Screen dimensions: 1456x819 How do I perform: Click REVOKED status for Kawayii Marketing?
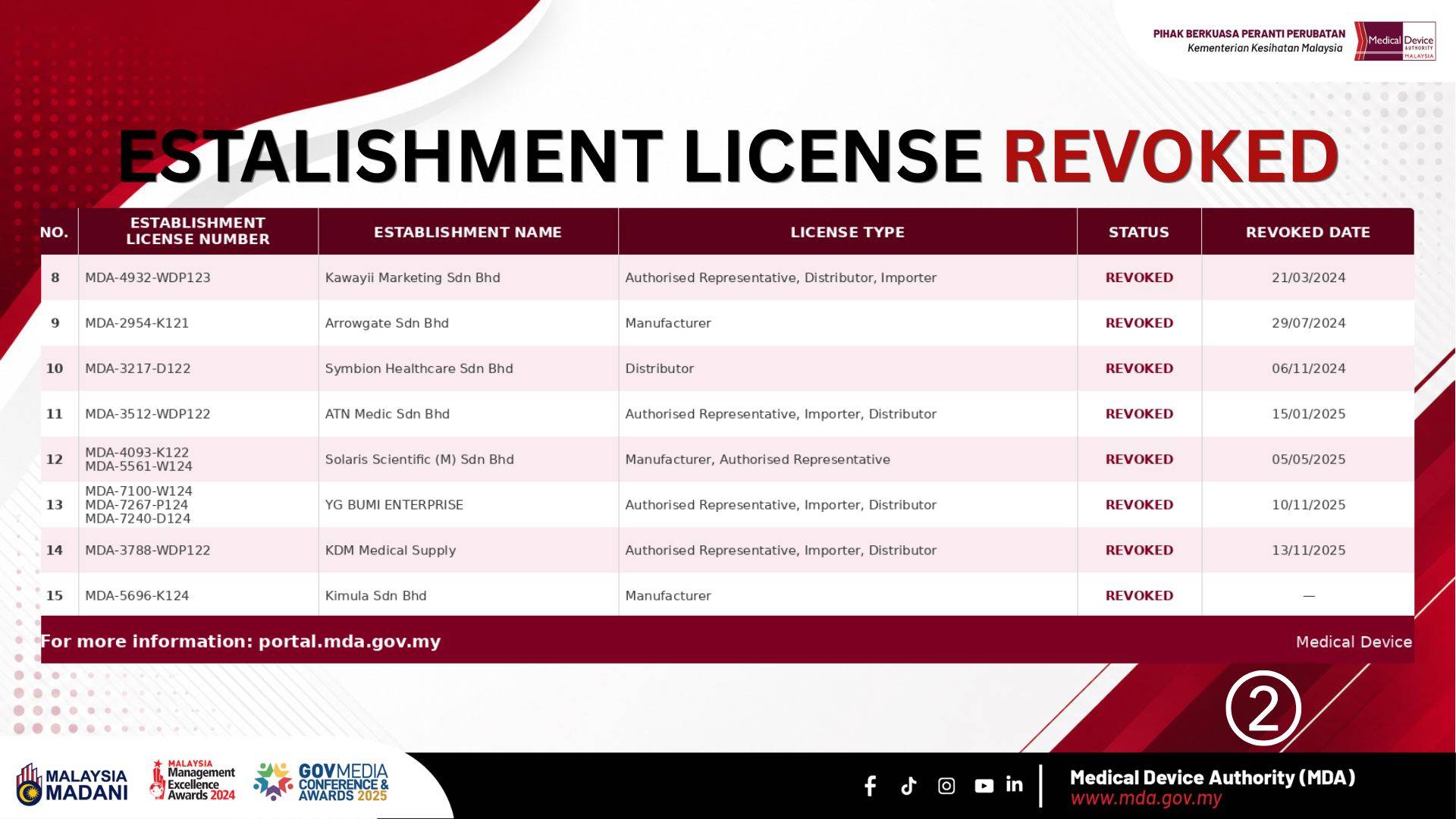click(1139, 278)
